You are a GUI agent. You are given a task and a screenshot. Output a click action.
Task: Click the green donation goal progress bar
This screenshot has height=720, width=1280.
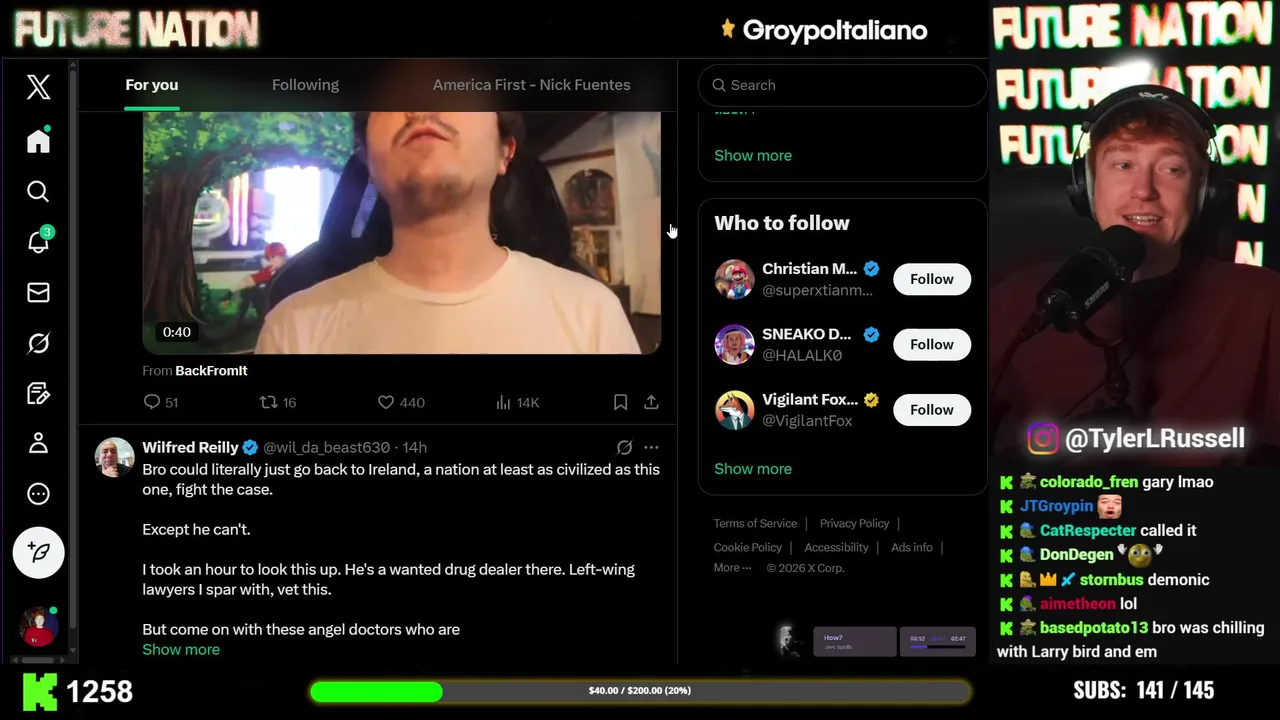click(x=640, y=691)
